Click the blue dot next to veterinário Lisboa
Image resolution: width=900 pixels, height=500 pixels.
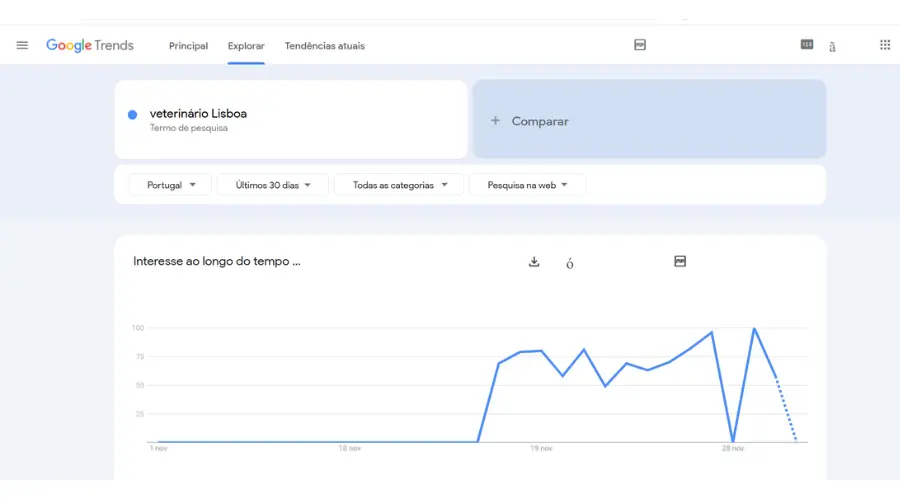click(x=132, y=115)
